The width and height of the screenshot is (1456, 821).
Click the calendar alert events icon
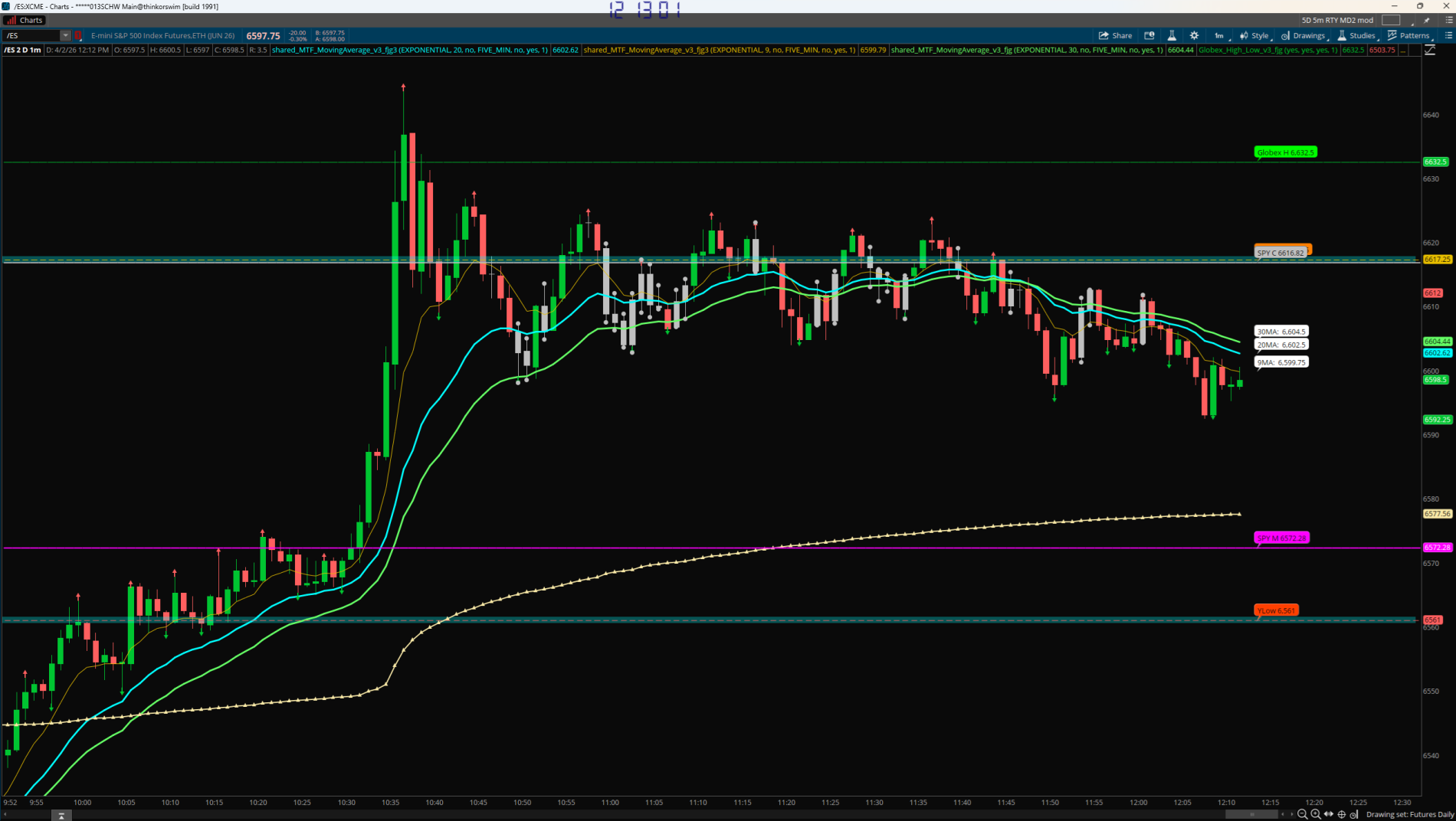[x=1149, y=35]
